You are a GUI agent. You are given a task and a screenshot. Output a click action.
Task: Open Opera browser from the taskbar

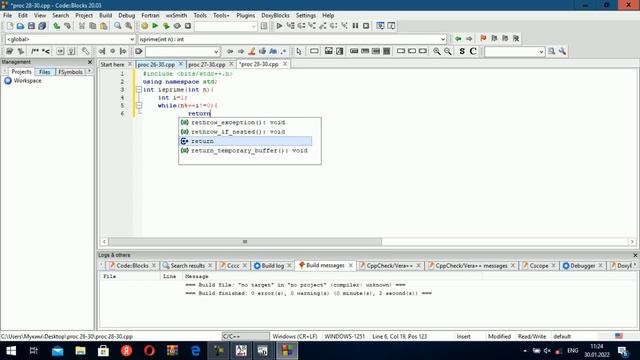(149, 350)
